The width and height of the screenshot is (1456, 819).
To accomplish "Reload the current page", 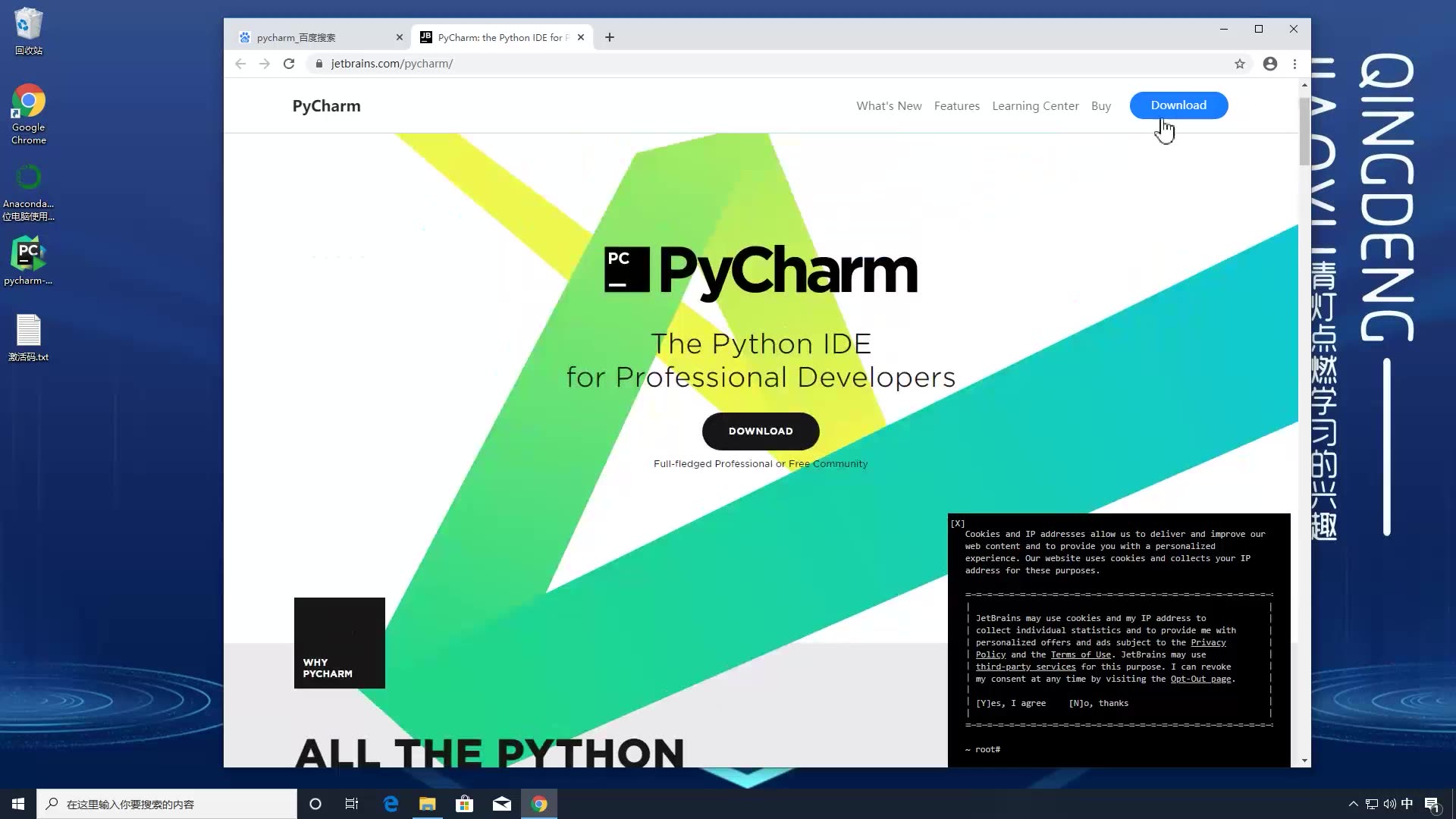I will (x=289, y=64).
